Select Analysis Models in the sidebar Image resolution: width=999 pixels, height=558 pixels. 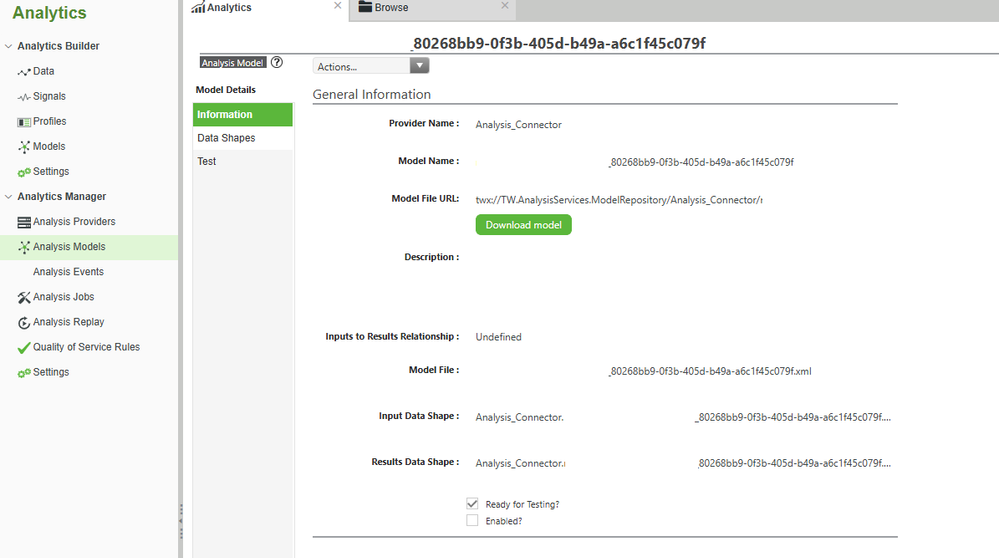(x=89, y=247)
